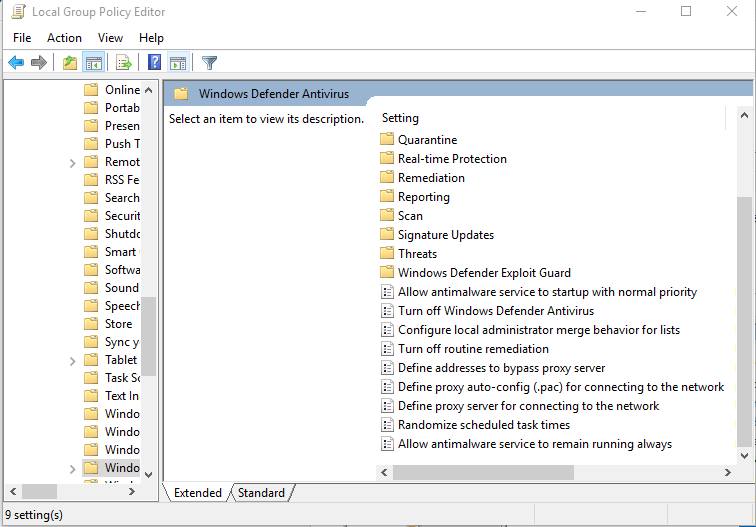Click folder icon next to Store in tree
The width and height of the screenshot is (756, 527).
[91, 324]
